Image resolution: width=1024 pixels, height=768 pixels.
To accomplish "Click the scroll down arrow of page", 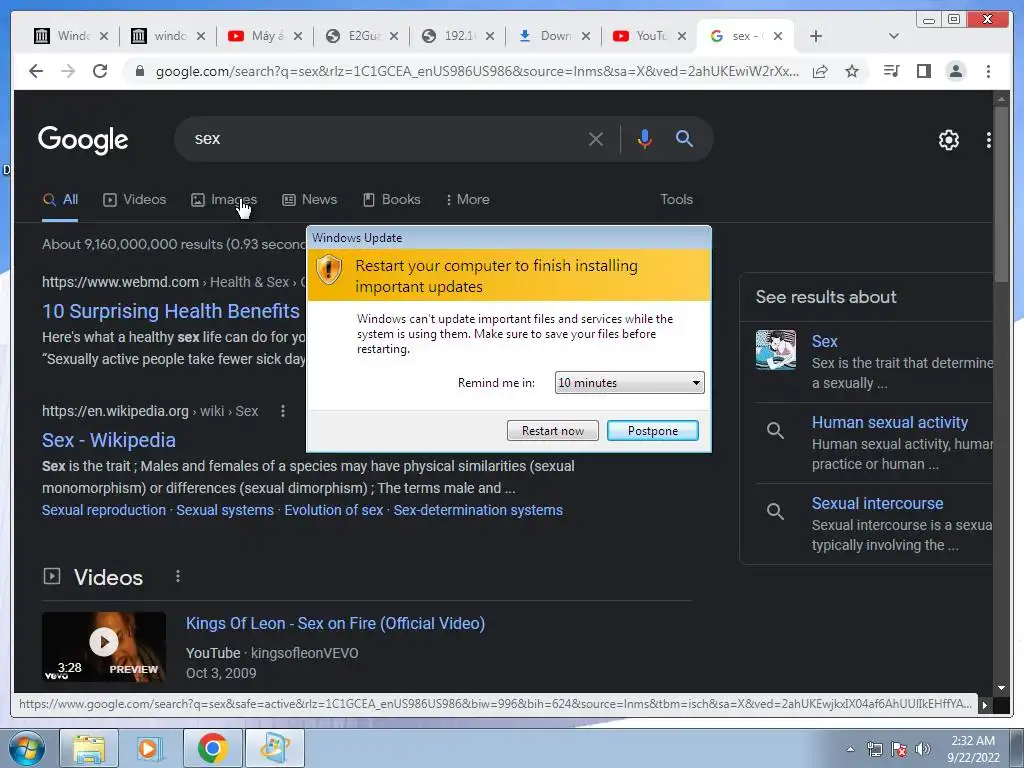I will pyautogui.click(x=1001, y=688).
